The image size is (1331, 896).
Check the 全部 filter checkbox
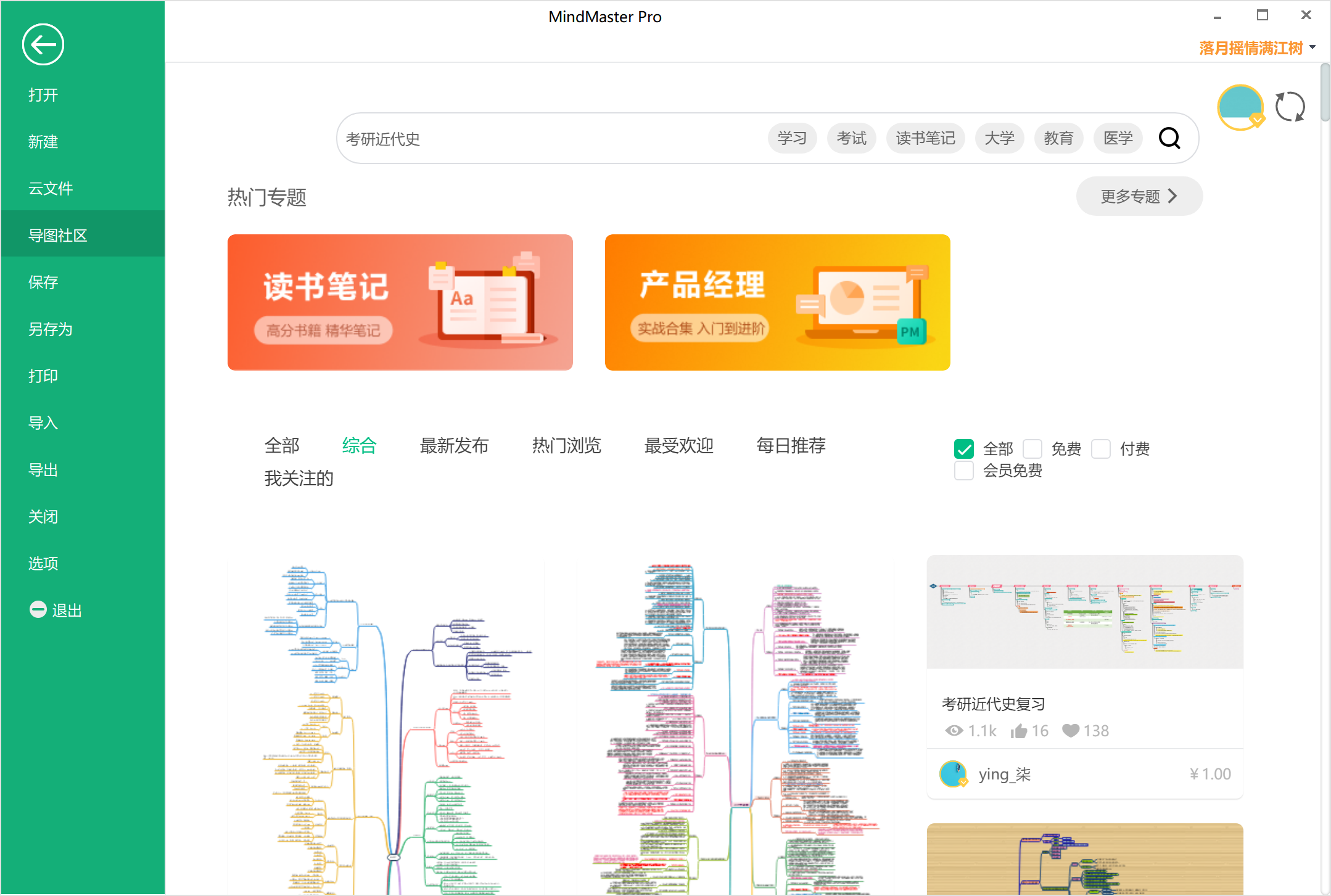click(964, 449)
